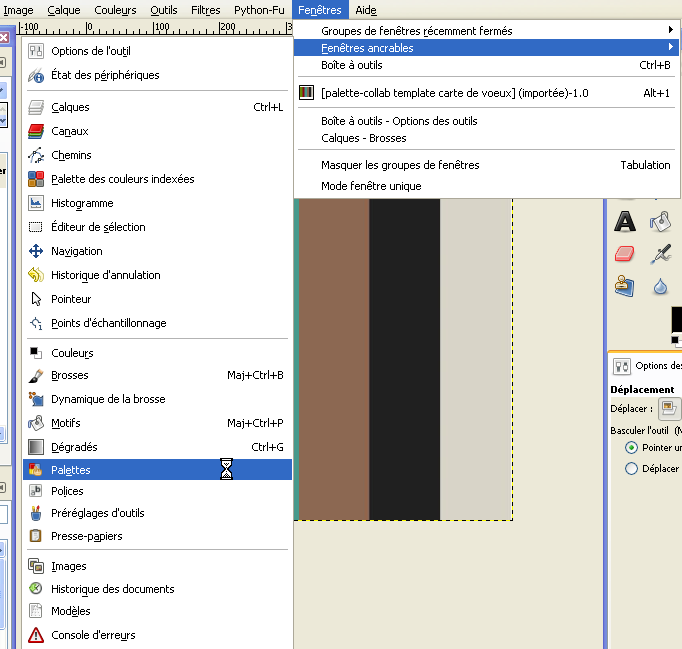Click the Pointeur cursor icon
The height and width of the screenshot is (649, 682).
[36, 299]
